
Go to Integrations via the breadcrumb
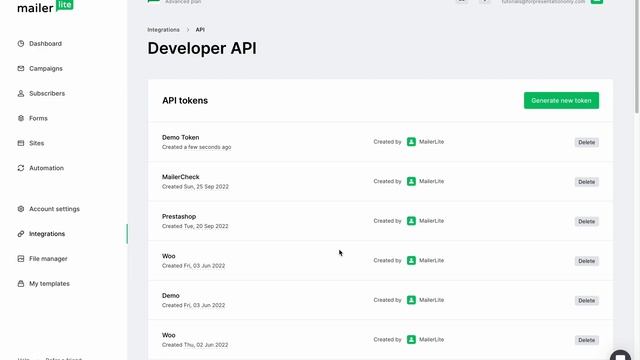pos(163,30)
